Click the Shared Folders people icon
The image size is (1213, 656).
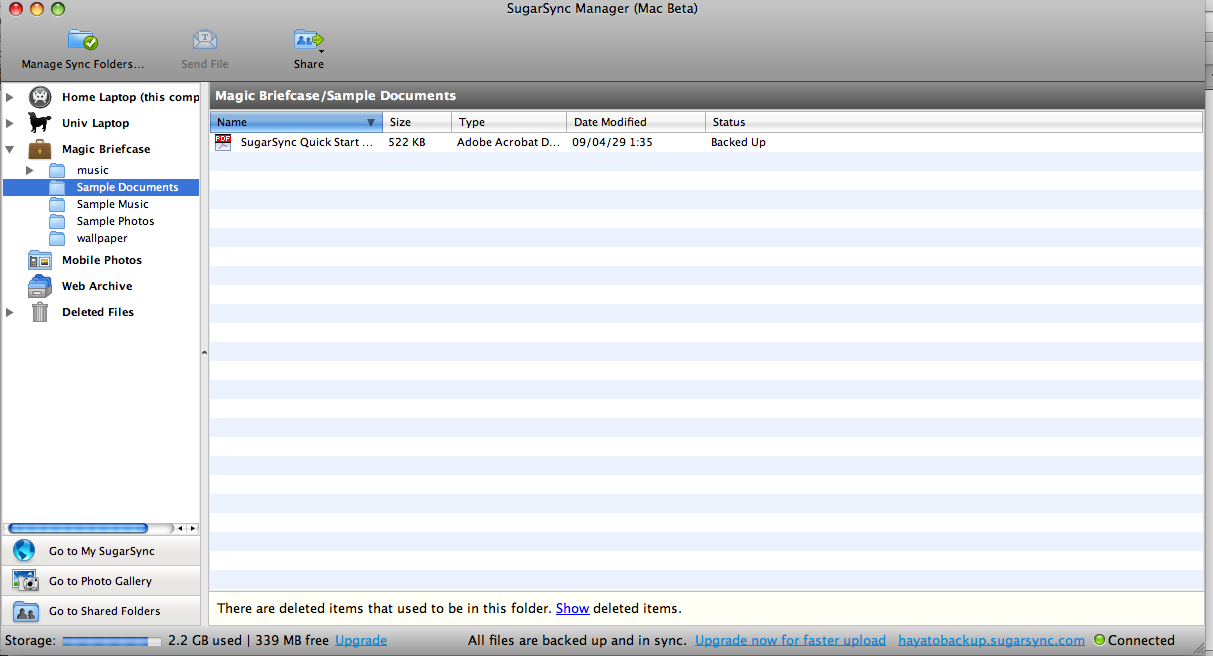(x=25, y=611)
